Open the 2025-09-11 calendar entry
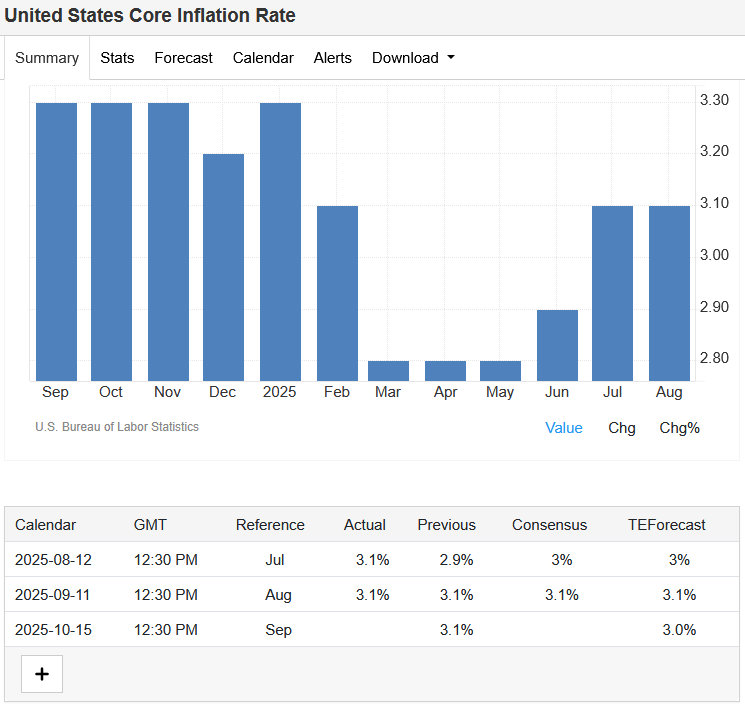The height and width of the screenshot is (707, 745). 52,595
